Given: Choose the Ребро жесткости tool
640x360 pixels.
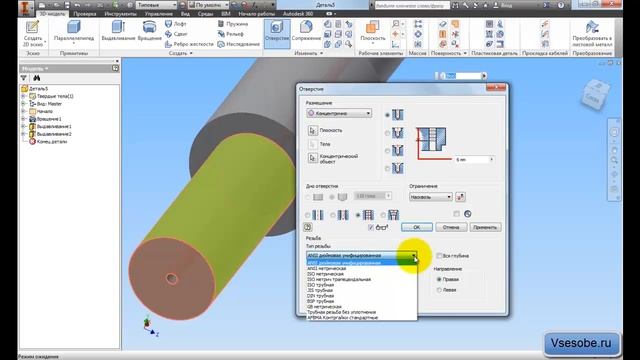Looking at the screenshot, I should pyautogui.click(x=189, y=44).
